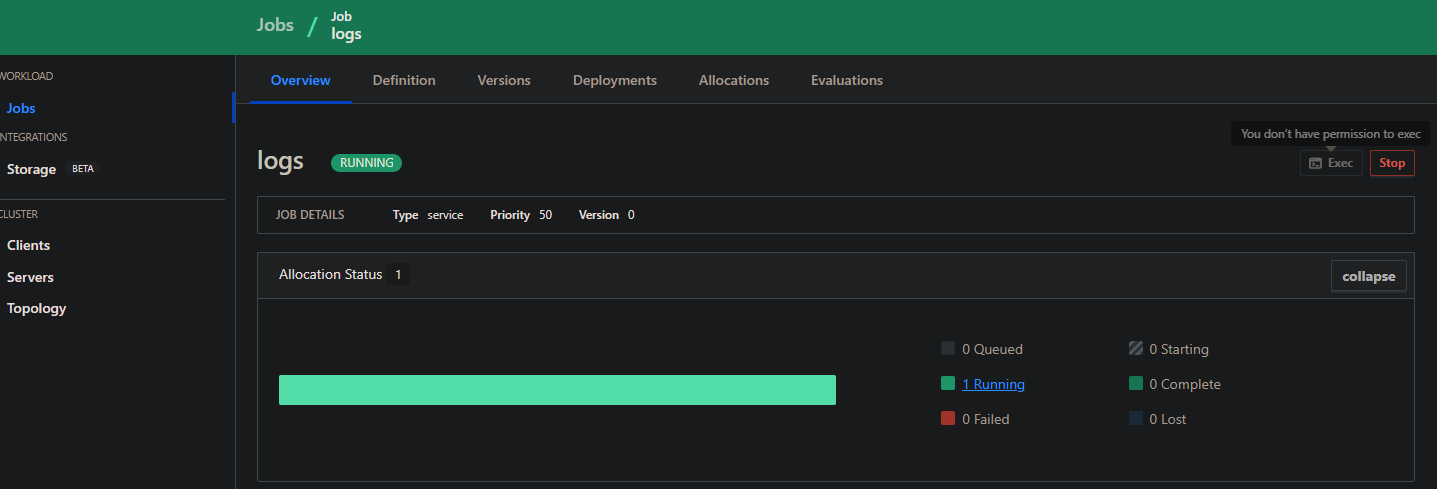Open Clients in the cluster sidebar
Screen dimensions: 1437x489
(28, 245)
